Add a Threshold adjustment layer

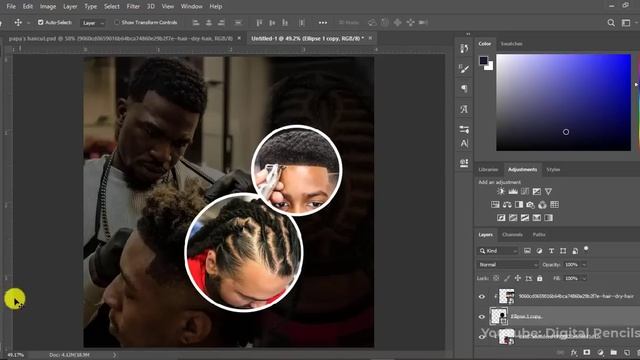click(525, 218)
